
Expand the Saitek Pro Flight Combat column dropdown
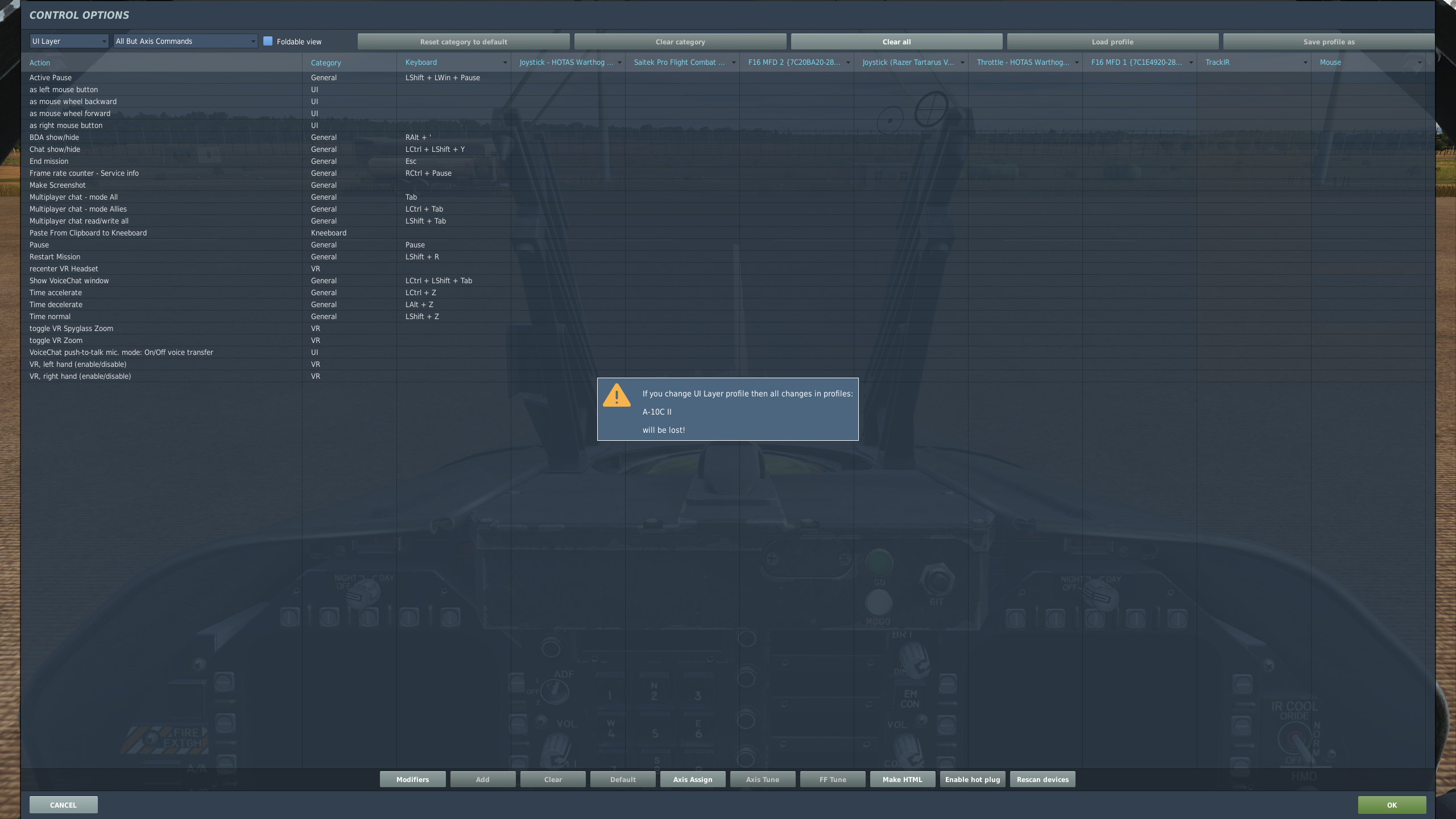[734, 63]
